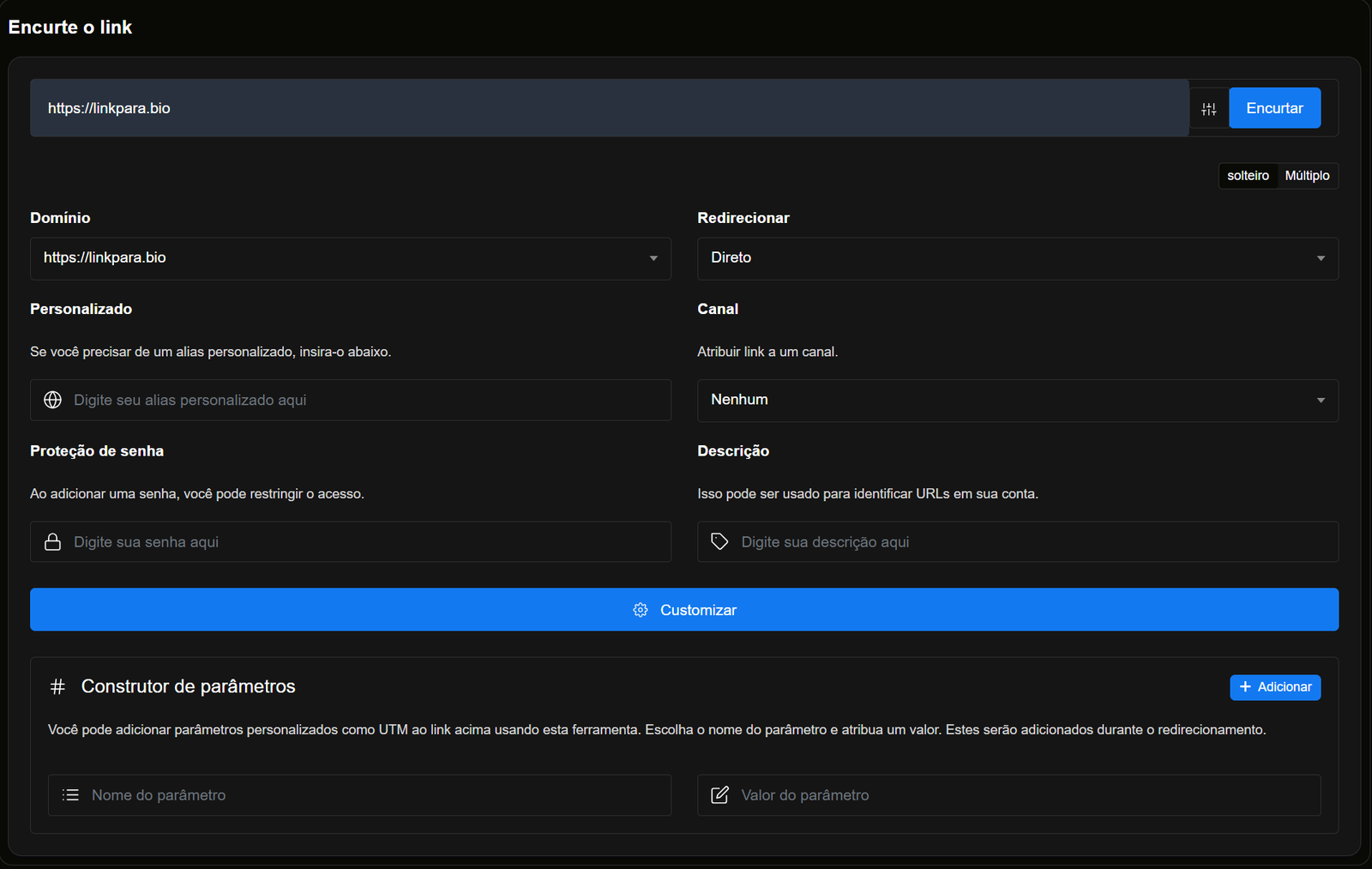Click the plus icon on the Adicionar button
Screen dimensions: 1372x869
pyautogui.click(x=1245, y=687)
